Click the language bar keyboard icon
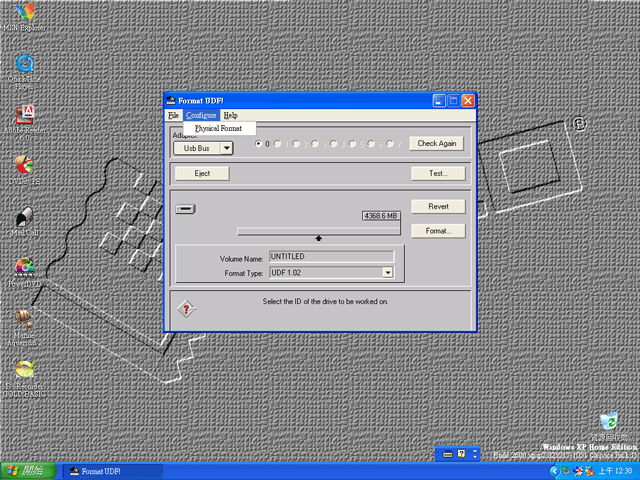640x480 pixels. [x=447, y=454]
